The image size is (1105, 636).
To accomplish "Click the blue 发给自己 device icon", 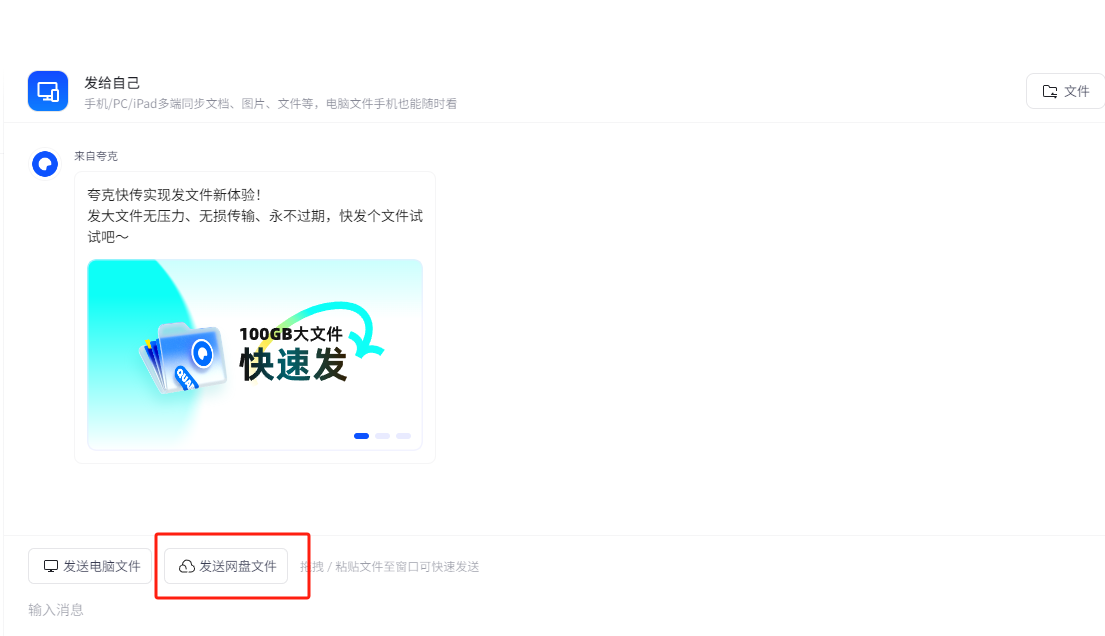I will point(48,91).
